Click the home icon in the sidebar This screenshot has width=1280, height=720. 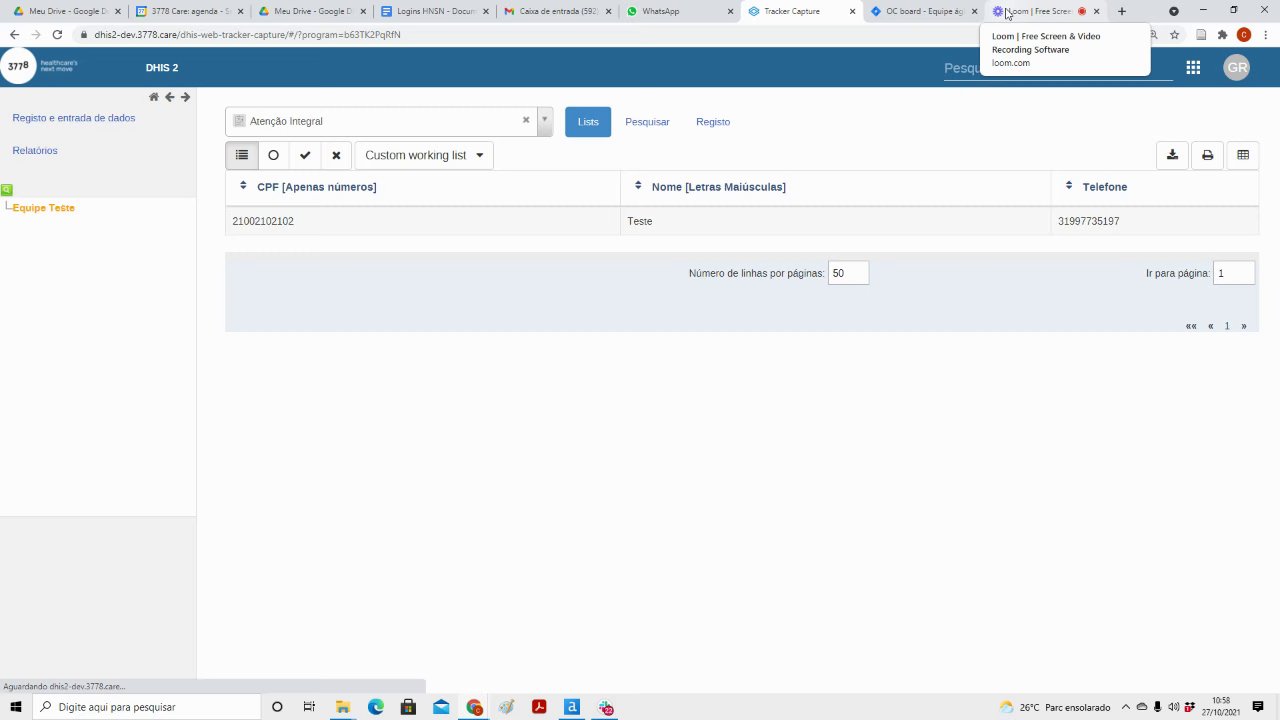coord(154,97)
